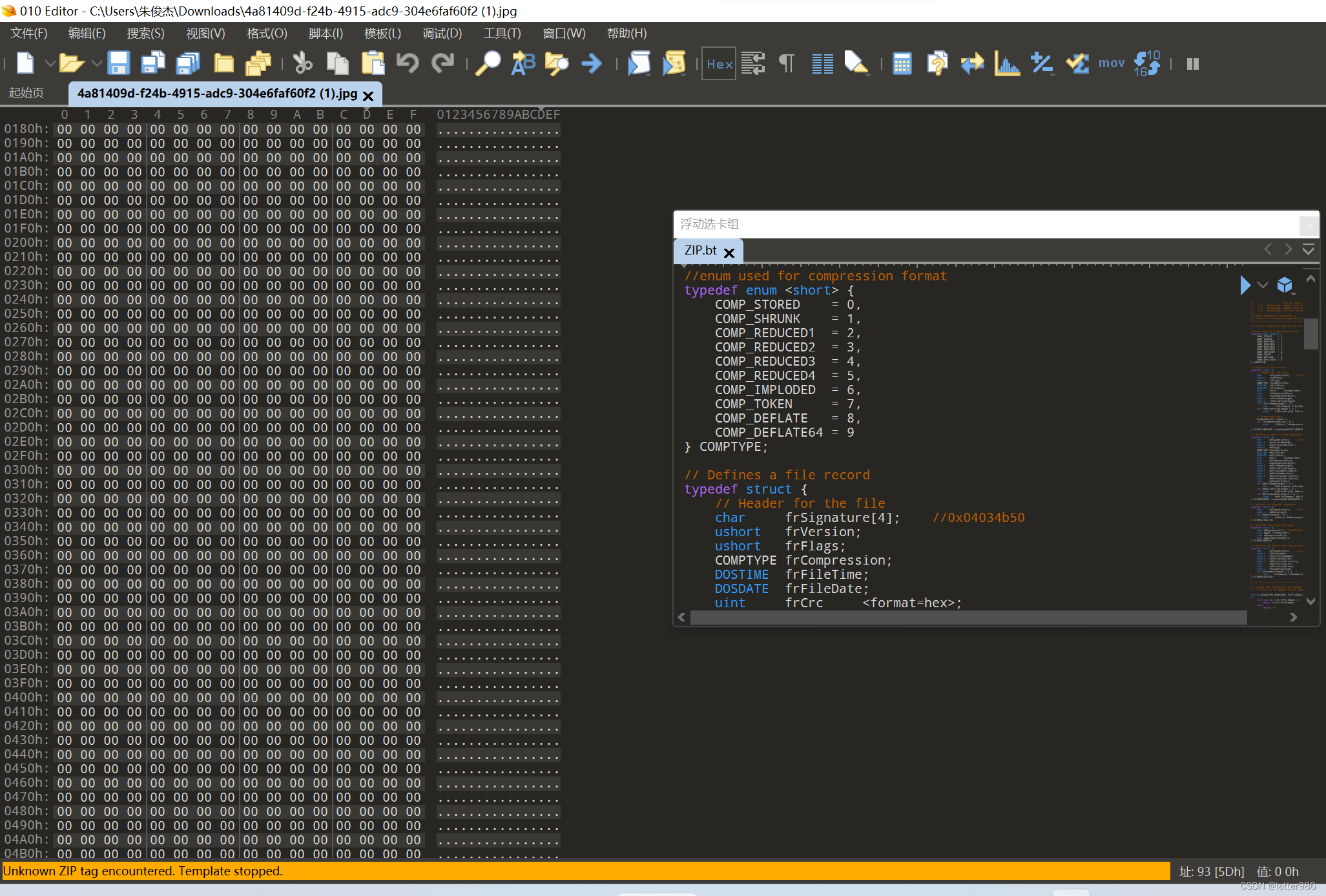Open the tab list dropdown in floating panel
Screen dimensions: 1326x896
(x=1308, y=250)
